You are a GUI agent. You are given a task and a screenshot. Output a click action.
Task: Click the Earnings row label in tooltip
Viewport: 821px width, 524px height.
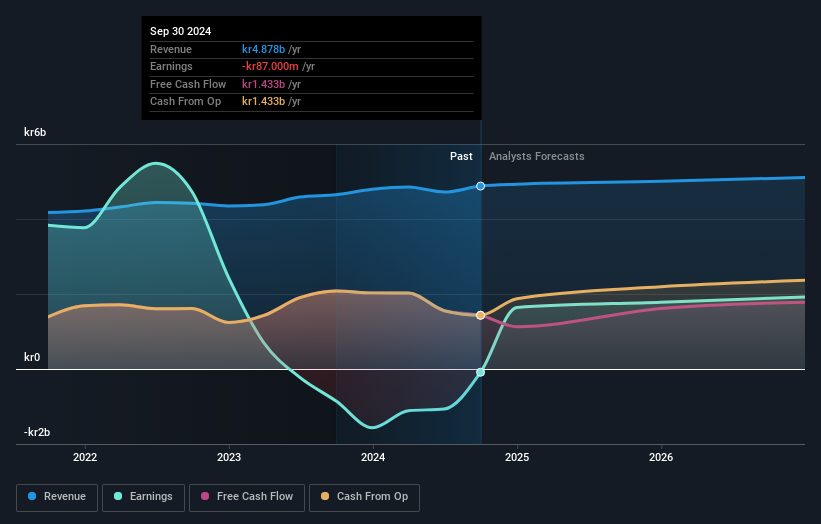tap(171, 66)
